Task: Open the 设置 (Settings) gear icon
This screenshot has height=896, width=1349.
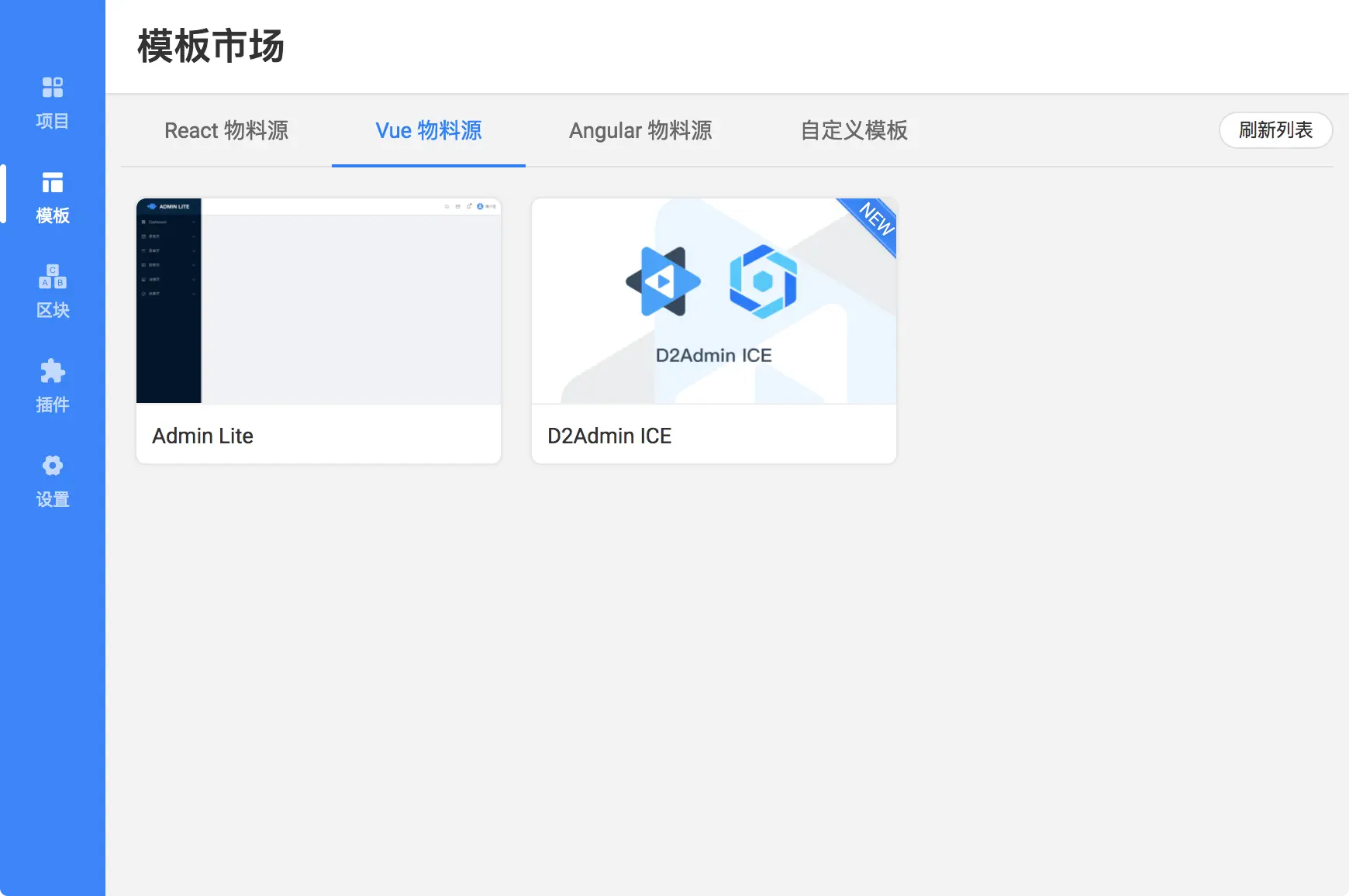Action: [x=53, y=466]
